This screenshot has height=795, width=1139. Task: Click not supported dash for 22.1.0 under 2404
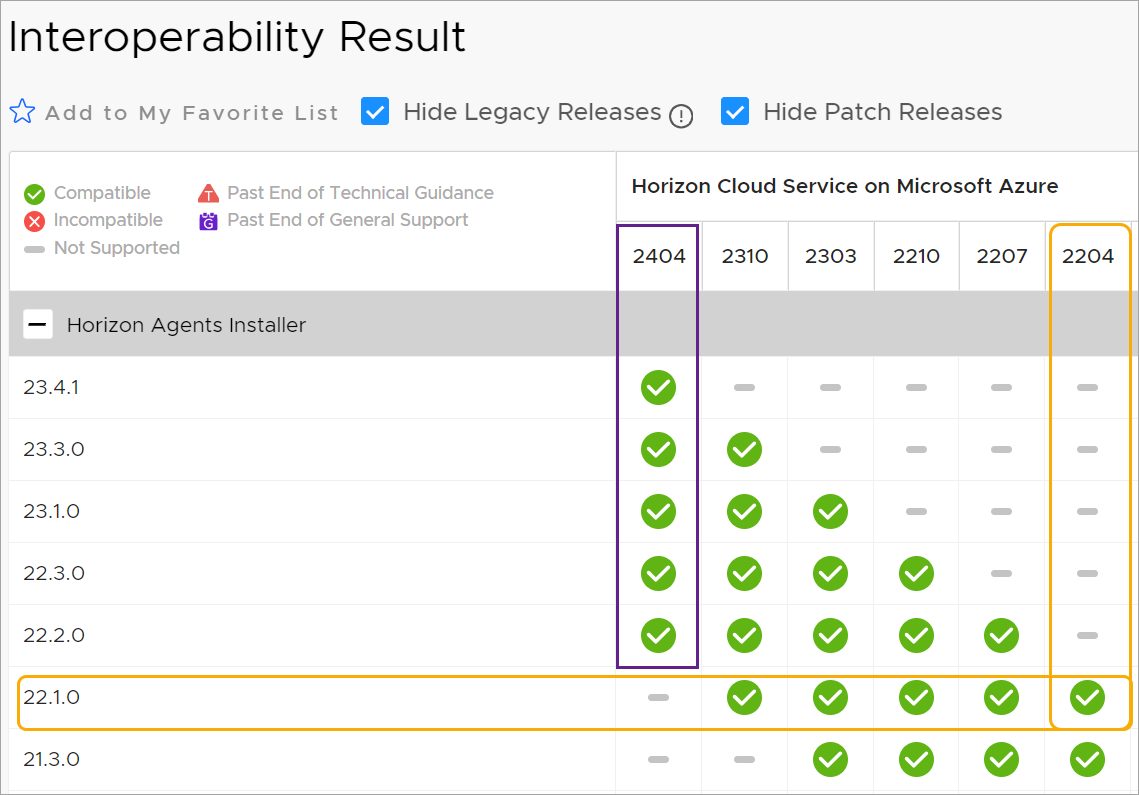(x=658, y=698)
